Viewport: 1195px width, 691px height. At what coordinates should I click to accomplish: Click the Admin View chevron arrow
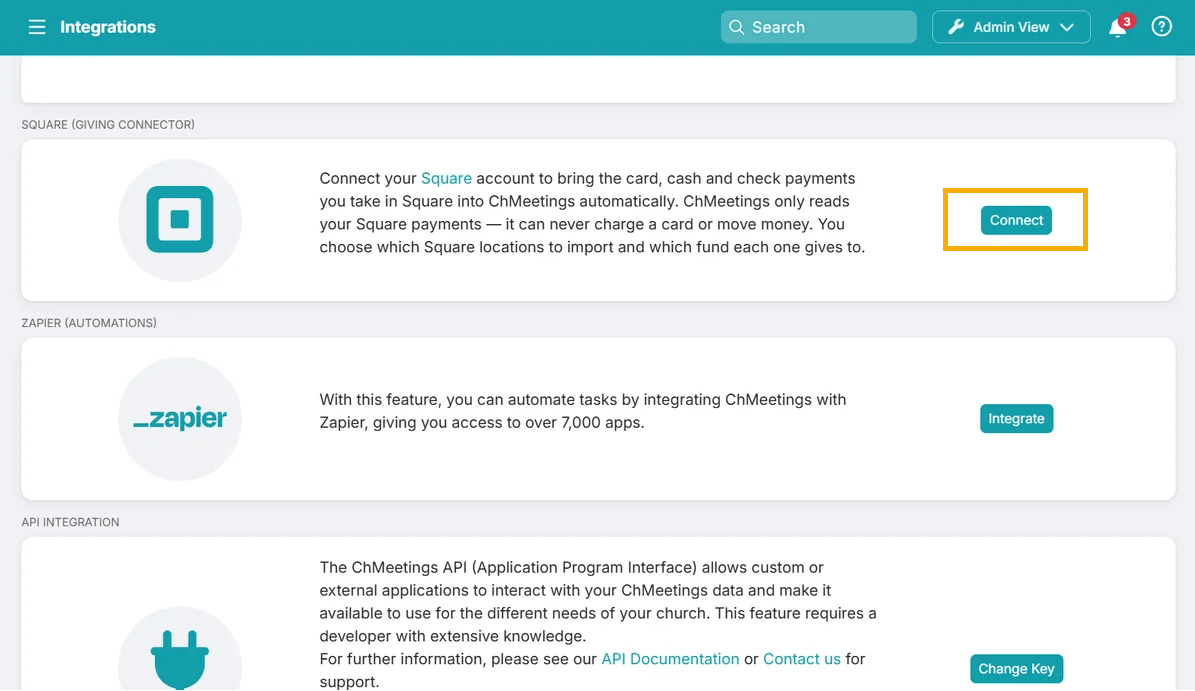(1067, 27)
